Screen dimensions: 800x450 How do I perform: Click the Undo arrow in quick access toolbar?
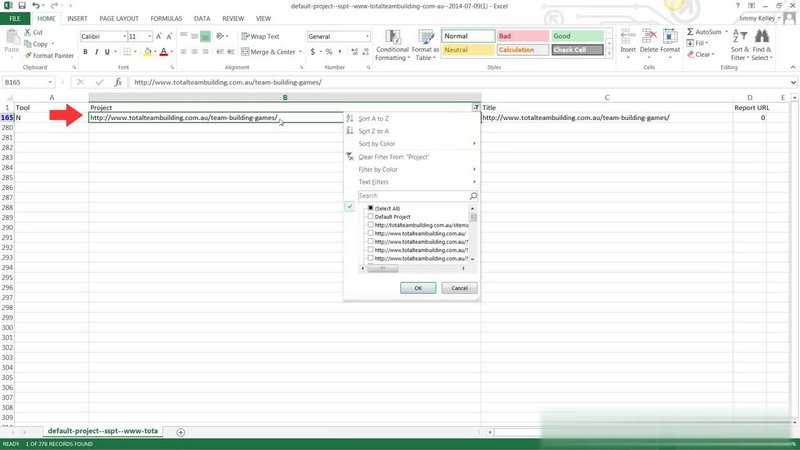click(x=36, y=6)
